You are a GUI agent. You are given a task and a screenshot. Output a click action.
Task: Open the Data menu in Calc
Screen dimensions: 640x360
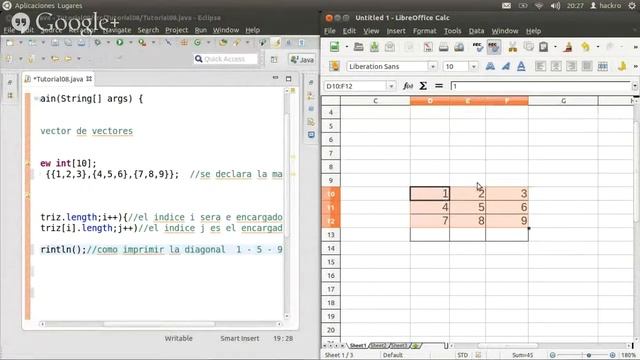point(476,31)
